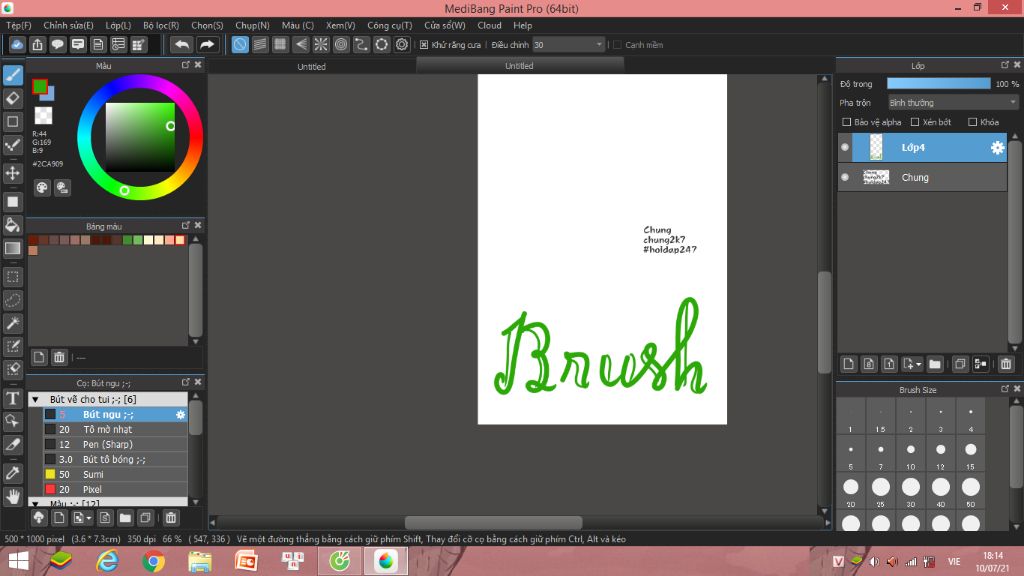Enable the parallel lines snap guide
Screen dimensions: 1024x576
point(260,44)
